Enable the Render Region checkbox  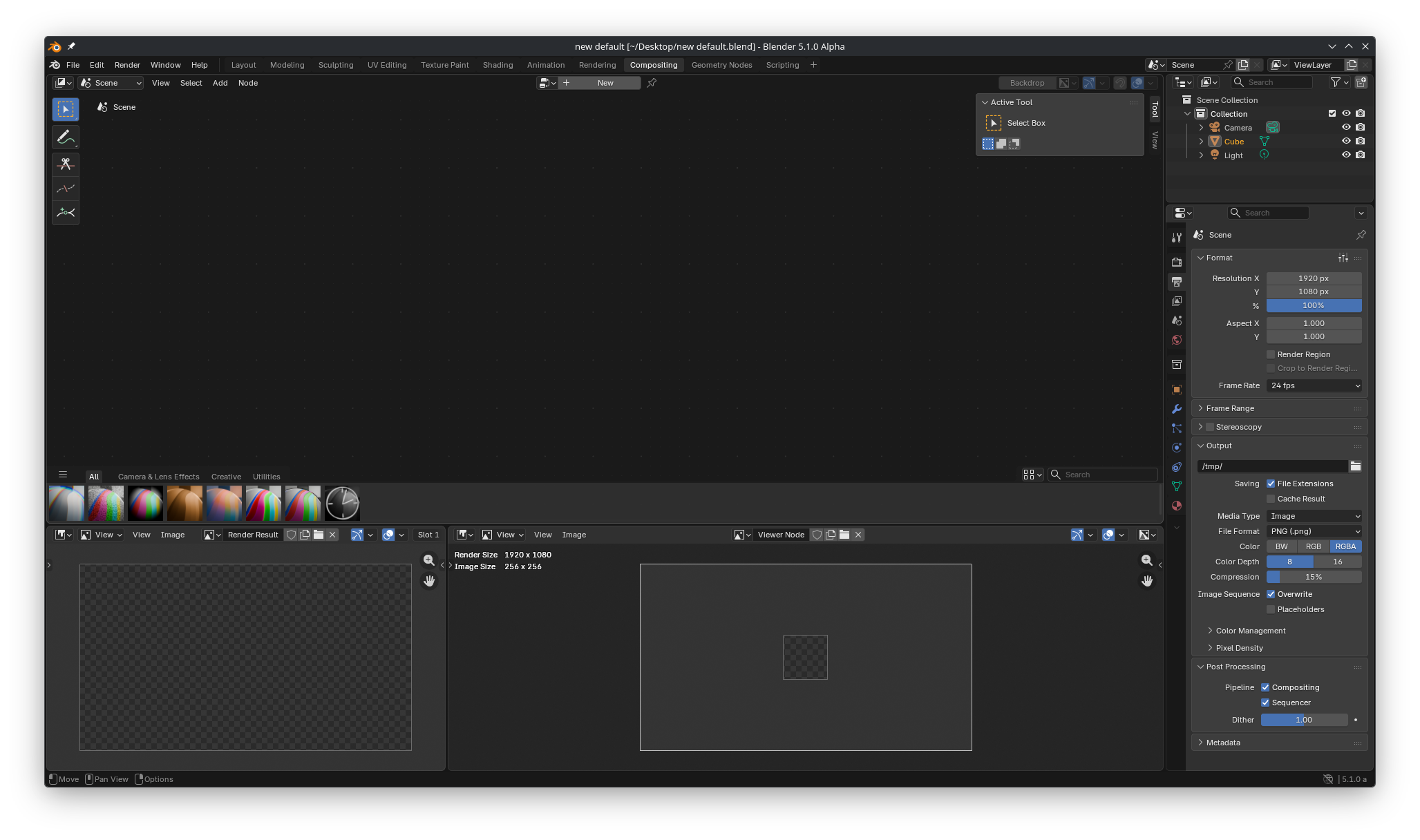(x=1271, y=354)
